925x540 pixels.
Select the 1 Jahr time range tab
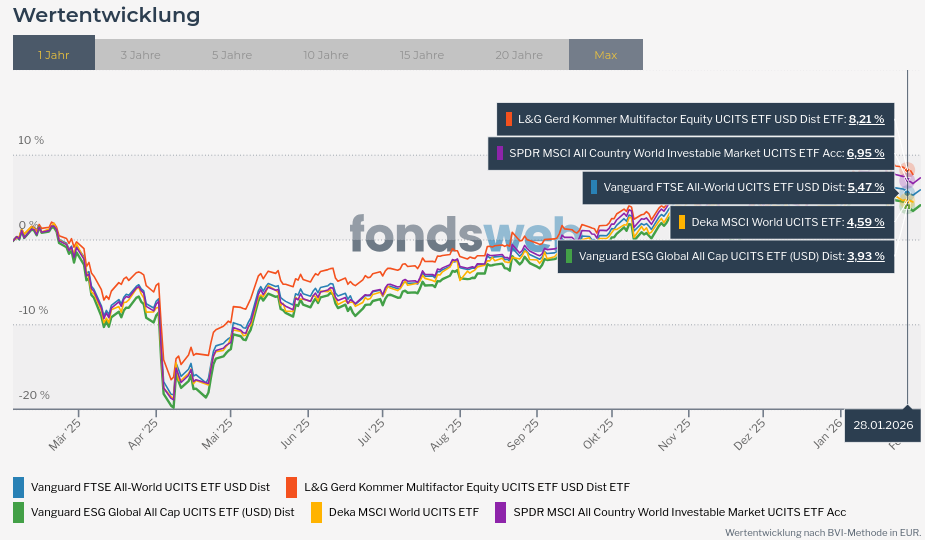coord(54,53)
